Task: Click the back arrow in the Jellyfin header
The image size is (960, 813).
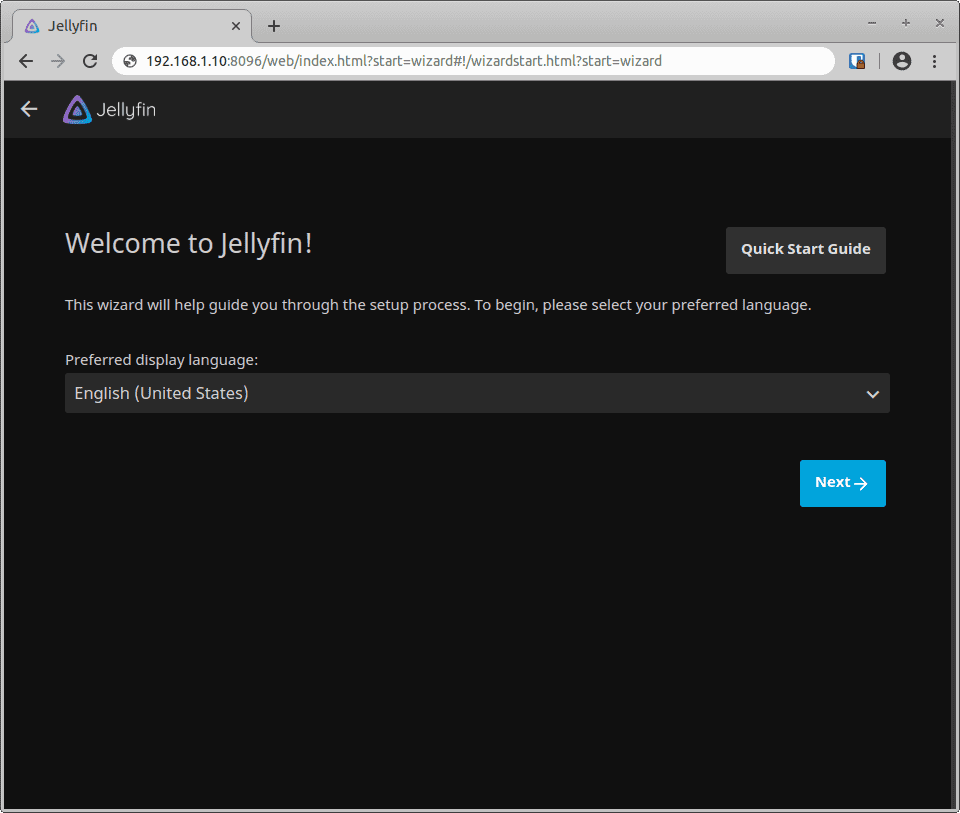Action: pos(28,109)
